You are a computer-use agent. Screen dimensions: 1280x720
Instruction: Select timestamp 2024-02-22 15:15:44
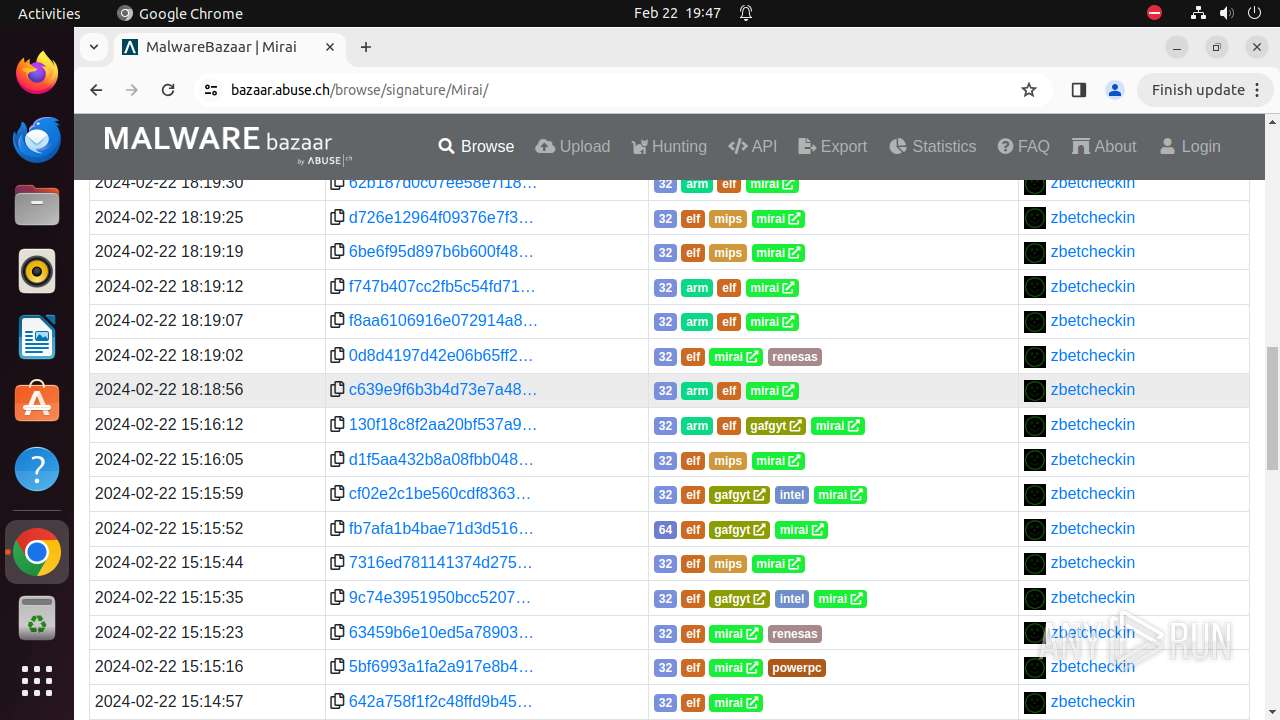coord(169,563)
